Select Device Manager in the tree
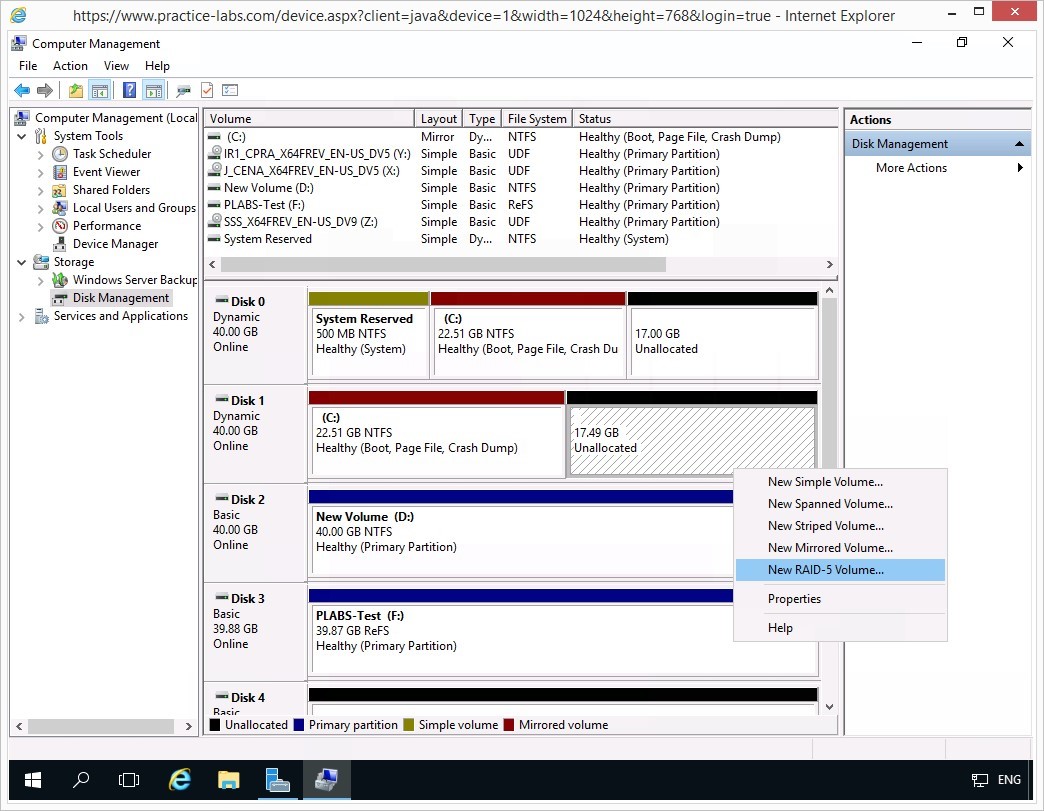This screenshot has width=1044, height=811. coord(115,244)
